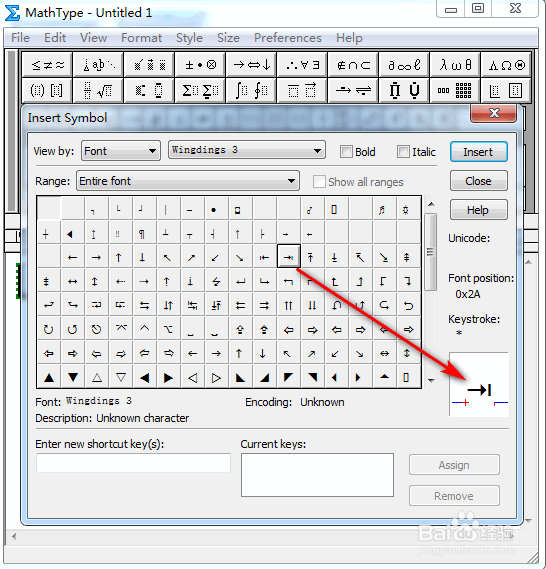
Task: Open the integral templates palette
Action: pos(251,90)
